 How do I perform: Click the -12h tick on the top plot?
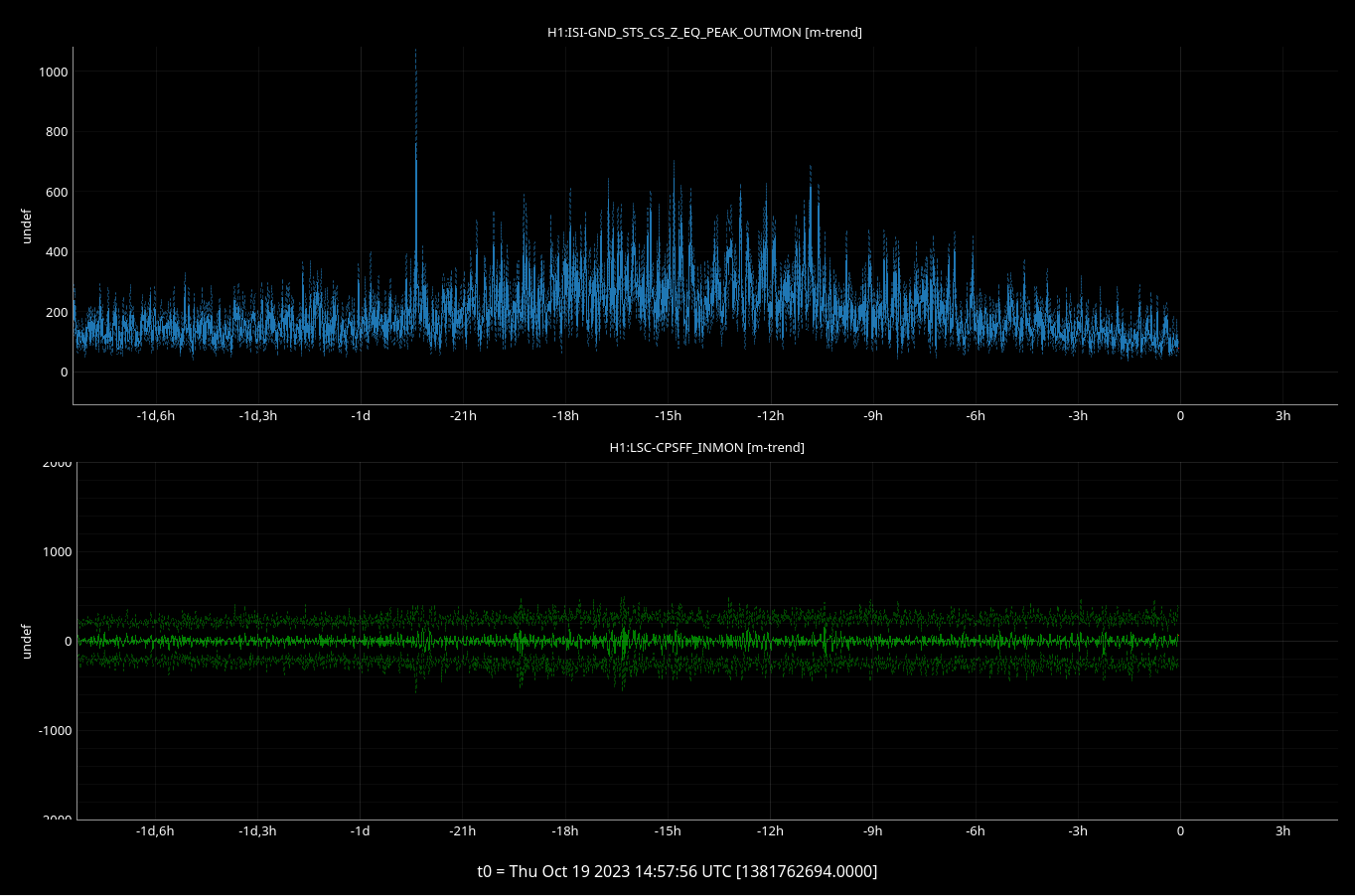tap(770, 416)
